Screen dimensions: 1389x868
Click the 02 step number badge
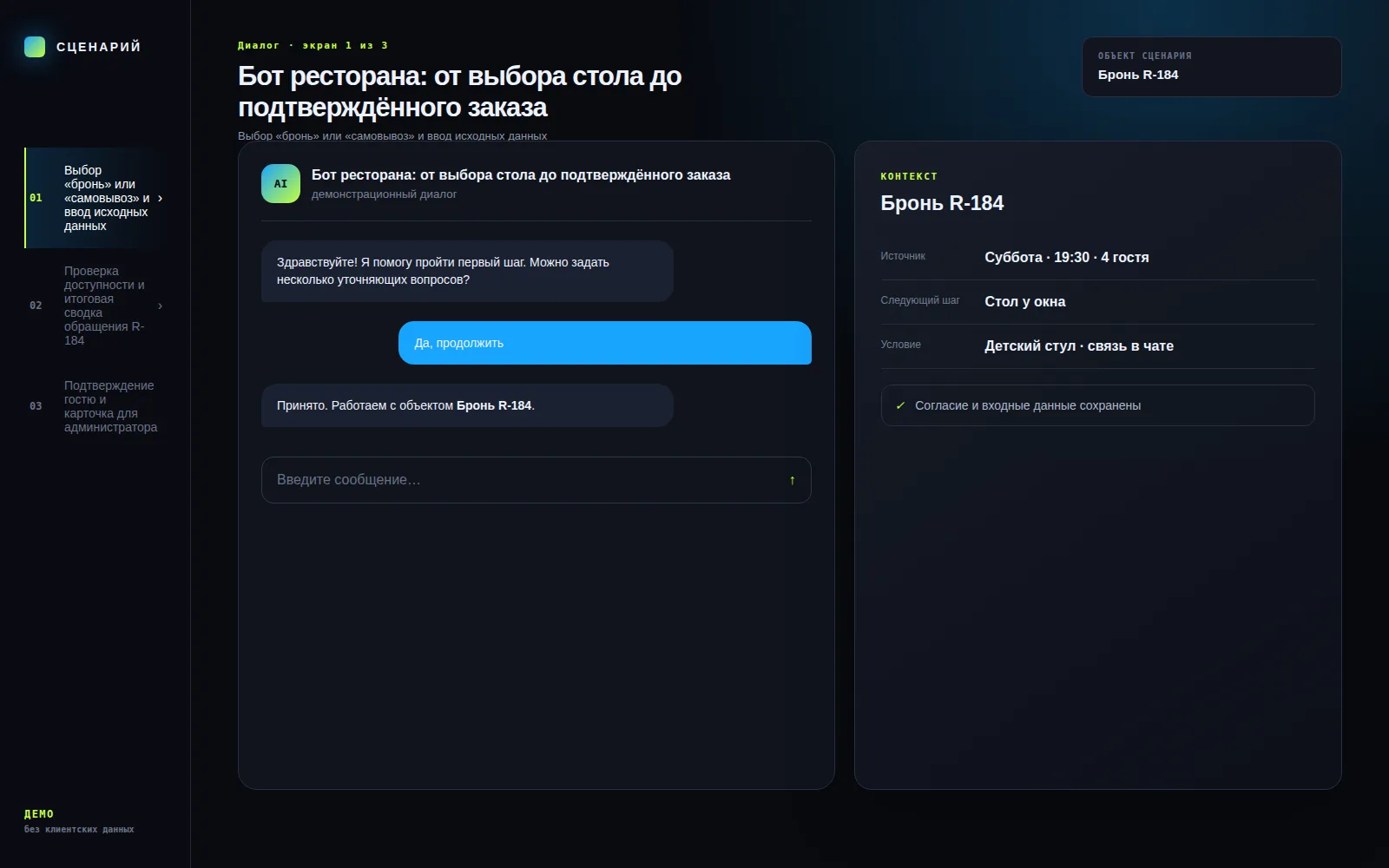(x=36, y=306)
